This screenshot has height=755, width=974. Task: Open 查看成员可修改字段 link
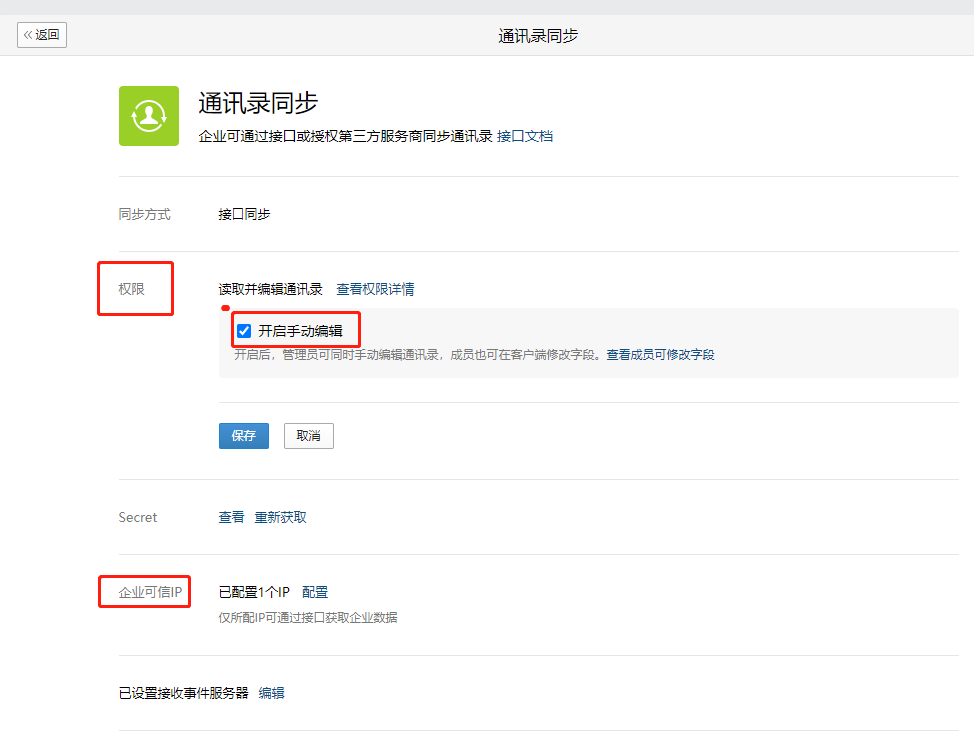(x=660, y=355)
